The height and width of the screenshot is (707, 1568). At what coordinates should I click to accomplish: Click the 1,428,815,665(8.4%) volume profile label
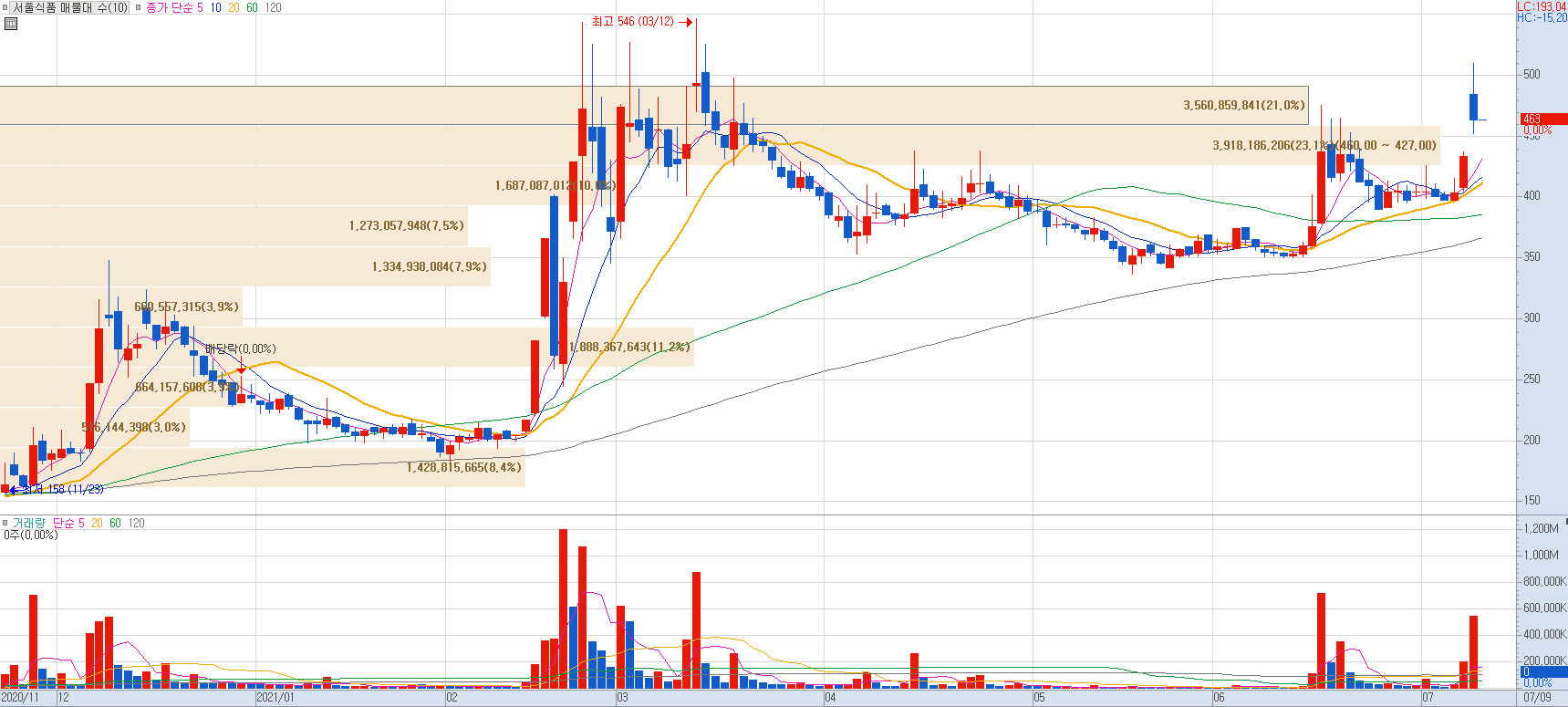[463, 467]
